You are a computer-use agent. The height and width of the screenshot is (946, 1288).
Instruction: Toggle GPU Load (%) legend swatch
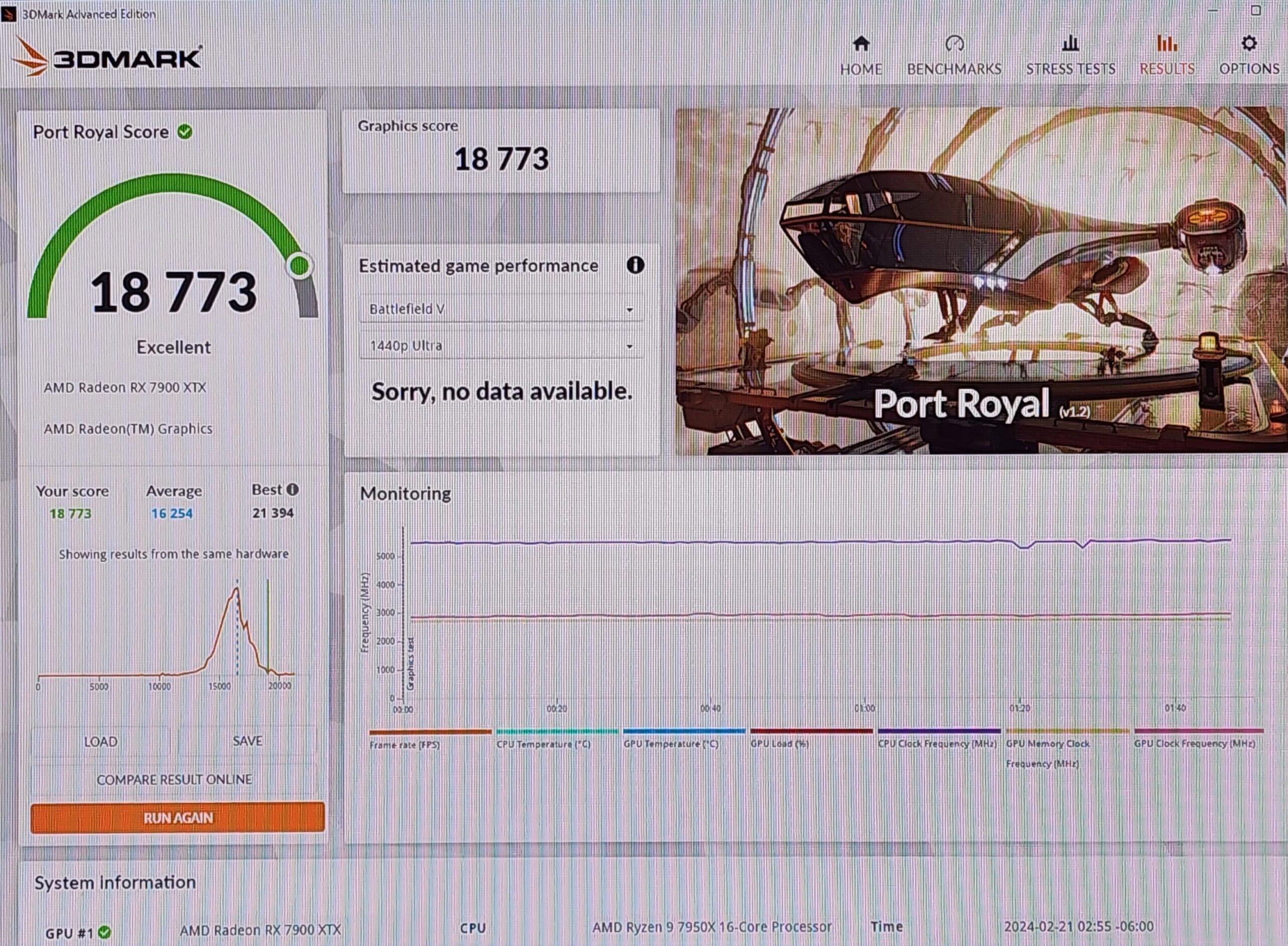coord(812,731)
